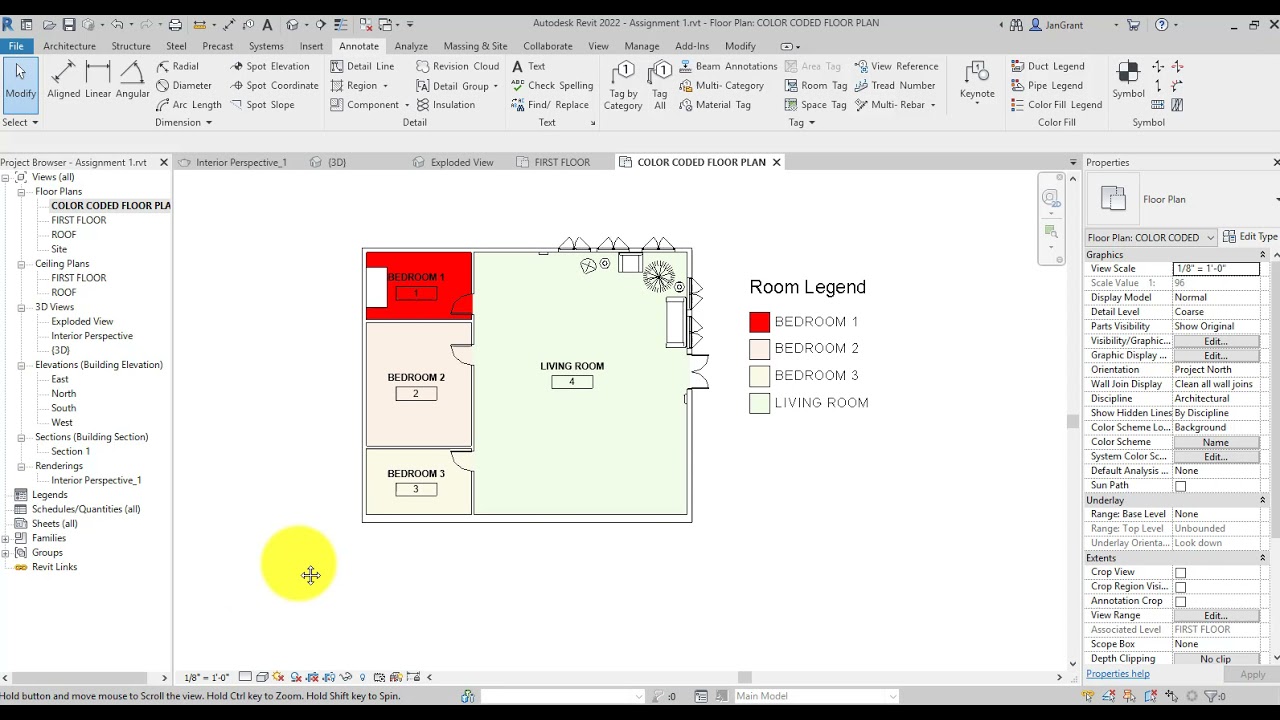Click the Spot Elevation tool
Screen dimensions: 1280x720
click(269, 66)
